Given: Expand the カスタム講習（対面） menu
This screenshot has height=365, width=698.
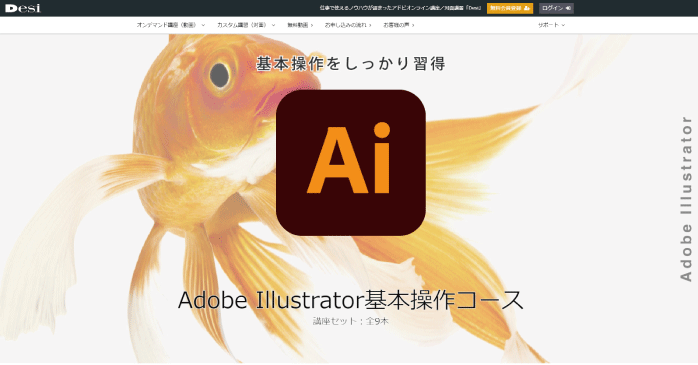Looking at the screenshot, I should (x=246, y=25).
